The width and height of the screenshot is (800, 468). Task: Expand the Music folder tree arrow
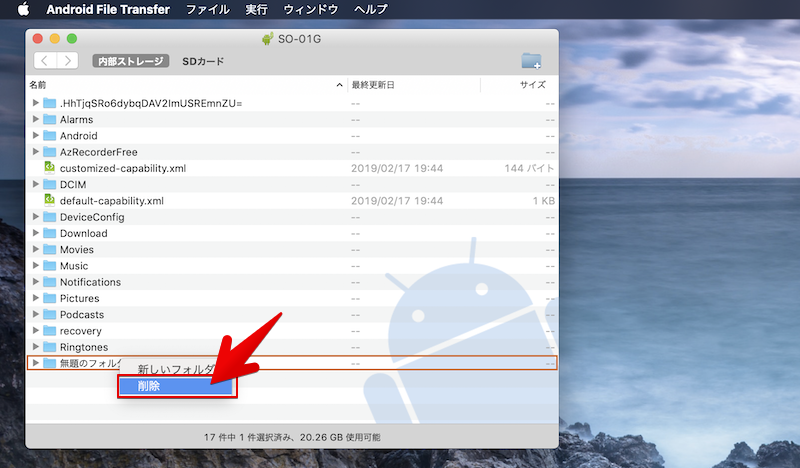pos(36,266)
